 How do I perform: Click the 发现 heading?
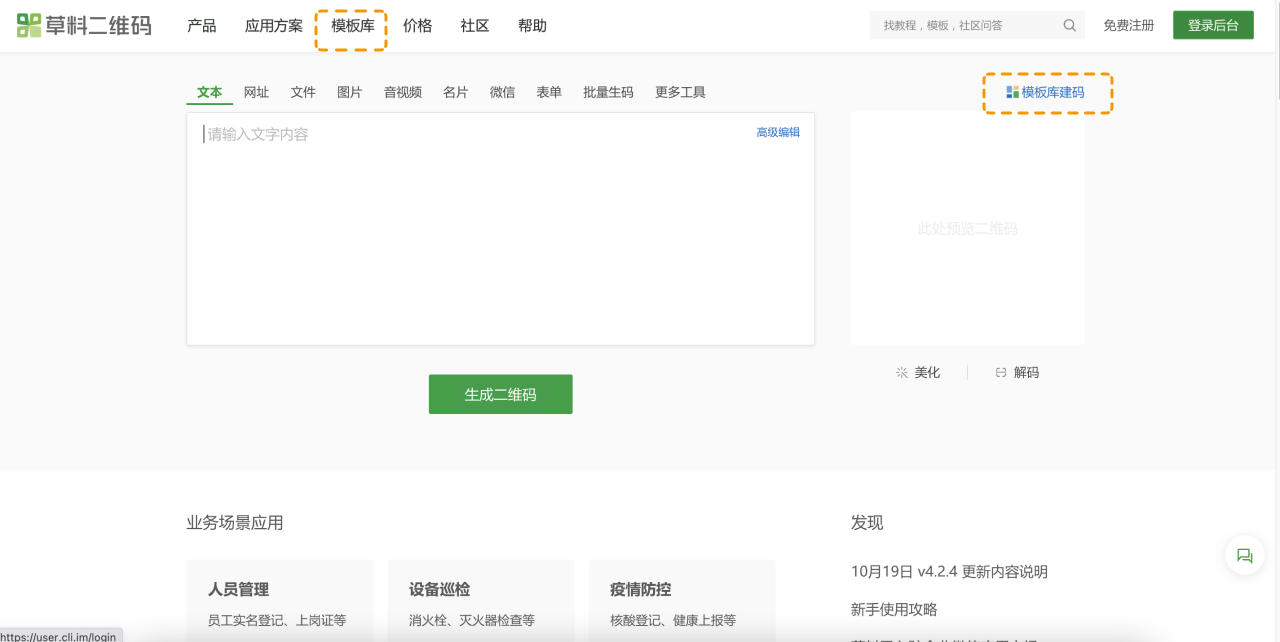[x=867, y=522]
